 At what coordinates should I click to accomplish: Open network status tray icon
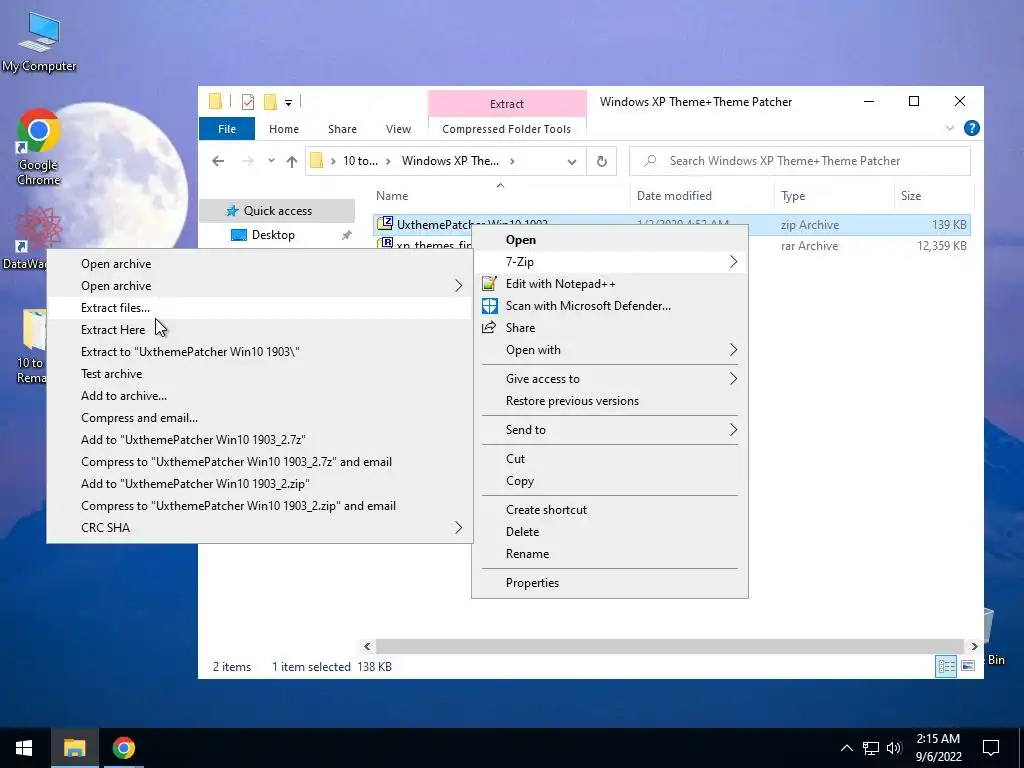871,748
